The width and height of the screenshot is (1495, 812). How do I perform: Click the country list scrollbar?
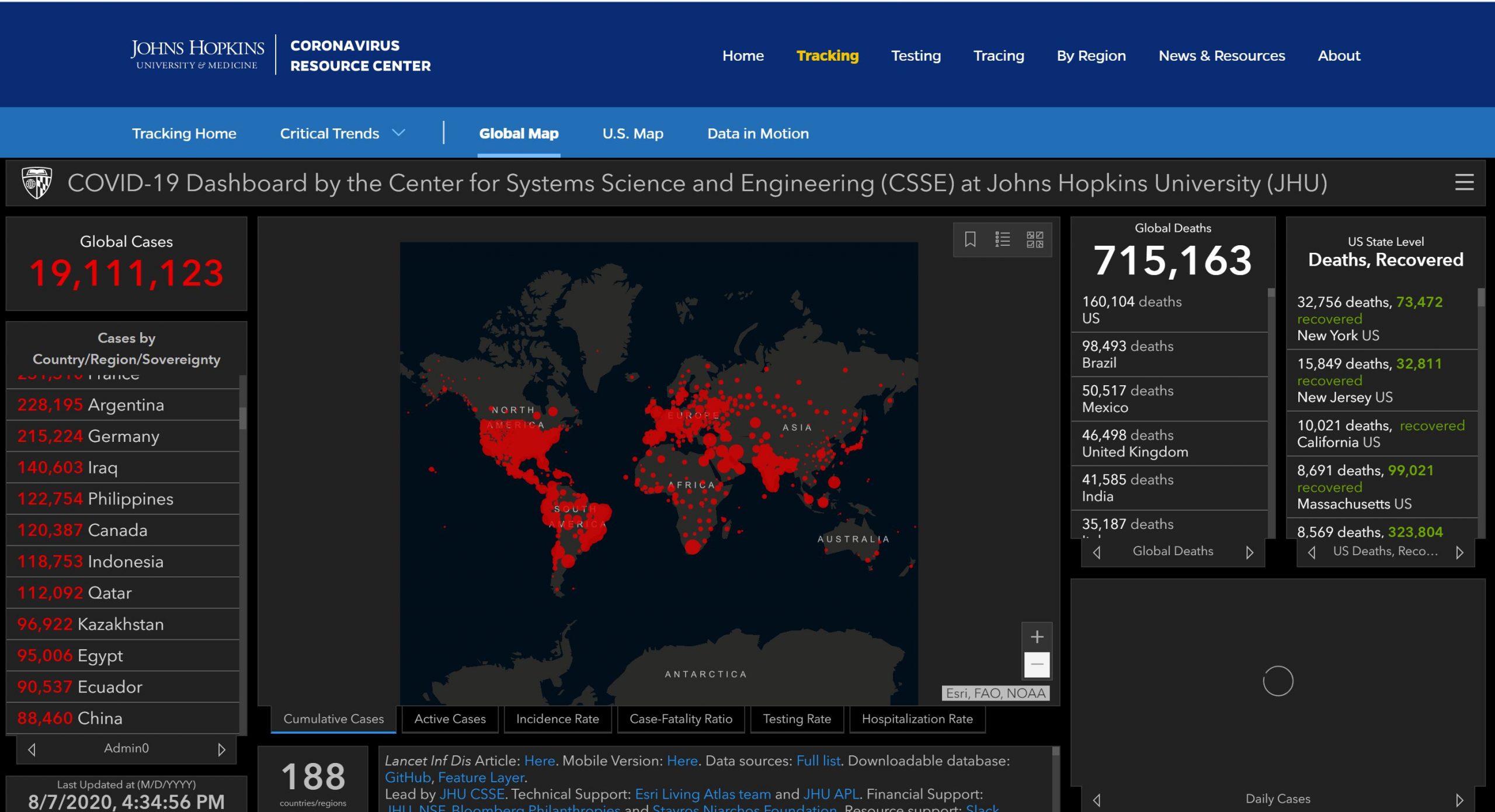242,418
